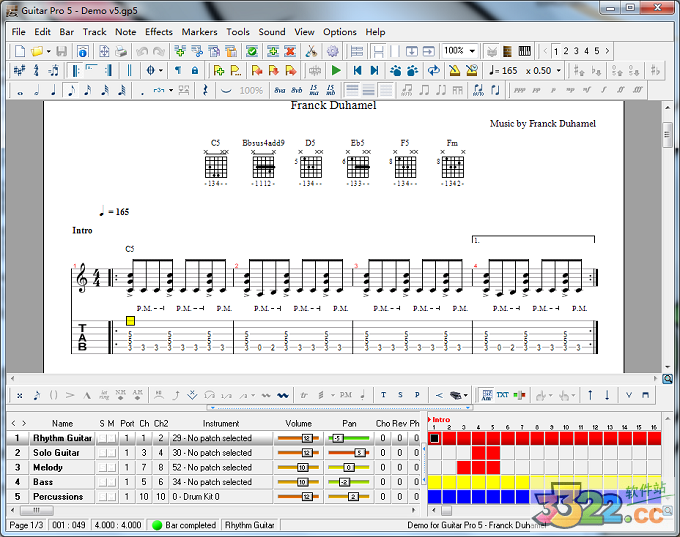Screen dimensions: 680x537
Task: Click the move track up arrow icon
Action: coord(590,395)
